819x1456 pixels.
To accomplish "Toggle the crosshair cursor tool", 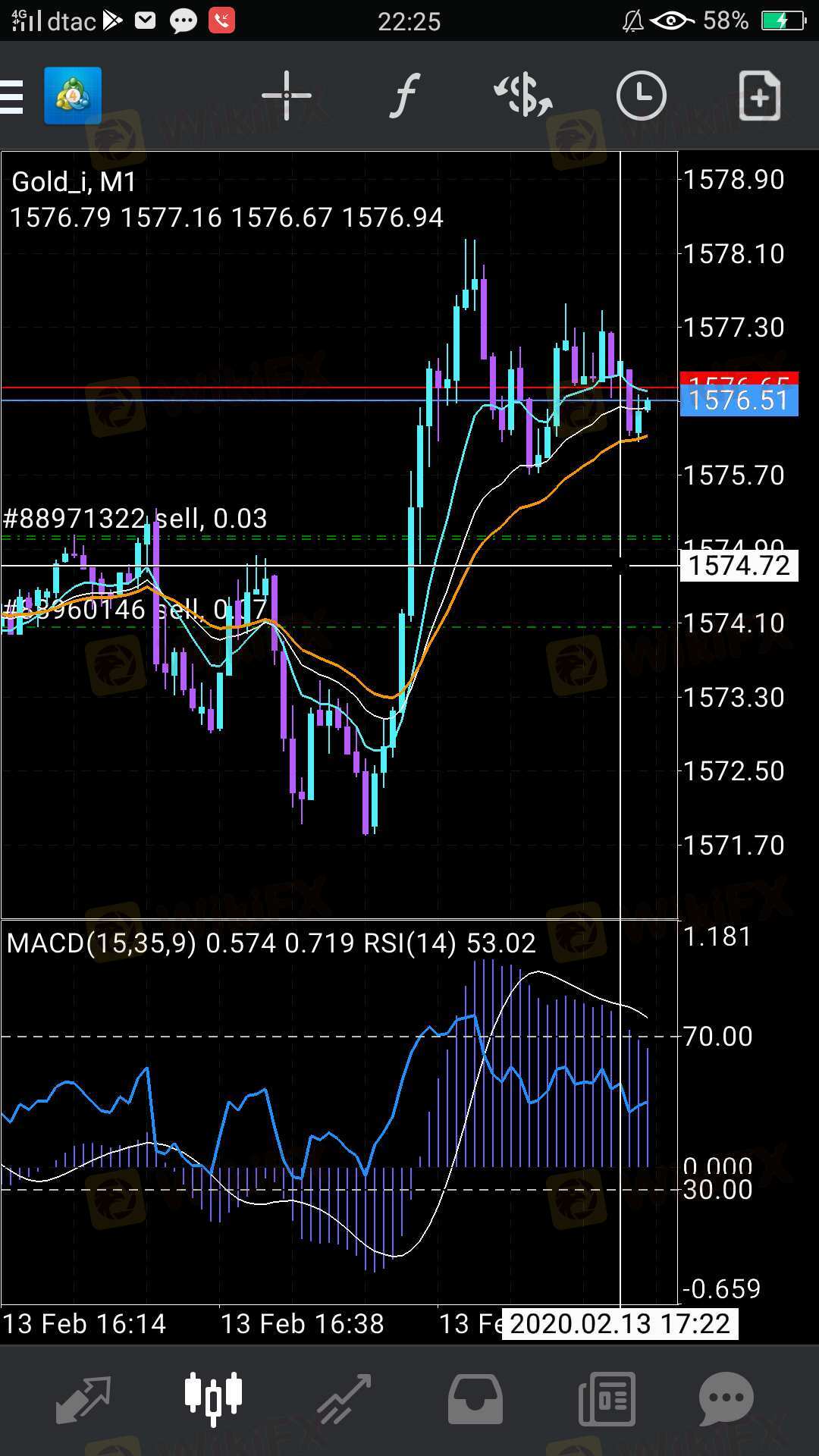I will pos(287,96).
